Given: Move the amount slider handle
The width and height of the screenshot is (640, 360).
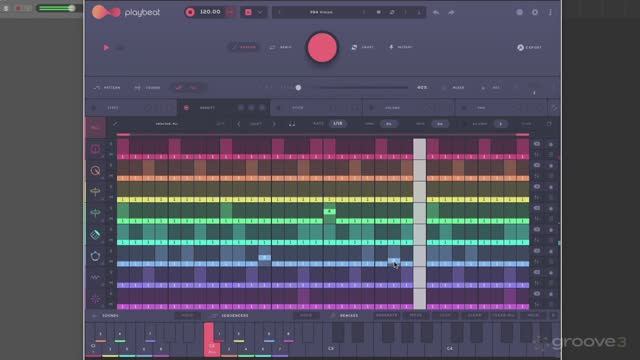Looking at the screenshot, I should coord(298,87).
